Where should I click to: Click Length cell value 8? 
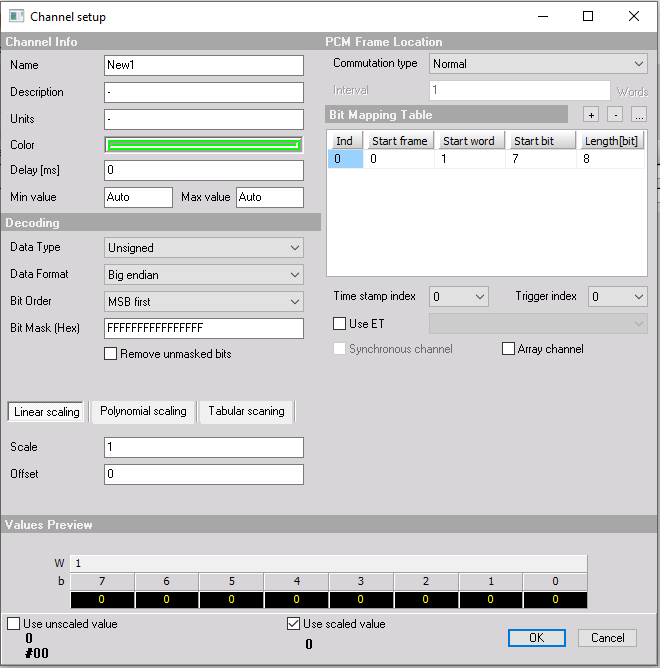click(611, 159)
